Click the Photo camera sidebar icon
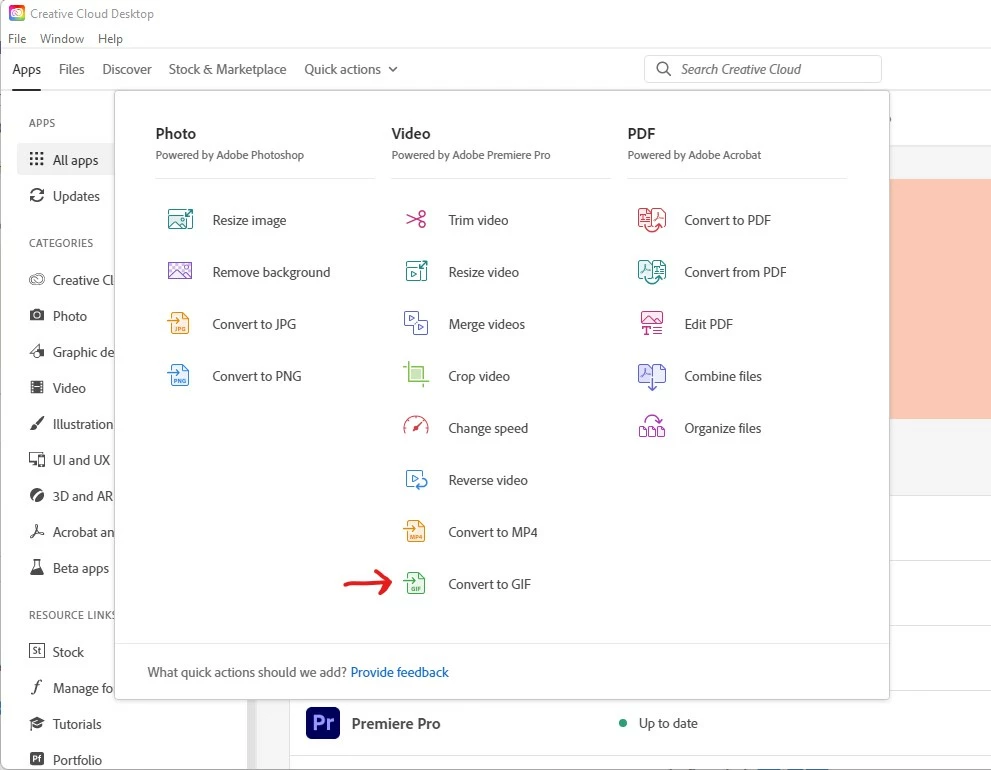 click(37, 315)
